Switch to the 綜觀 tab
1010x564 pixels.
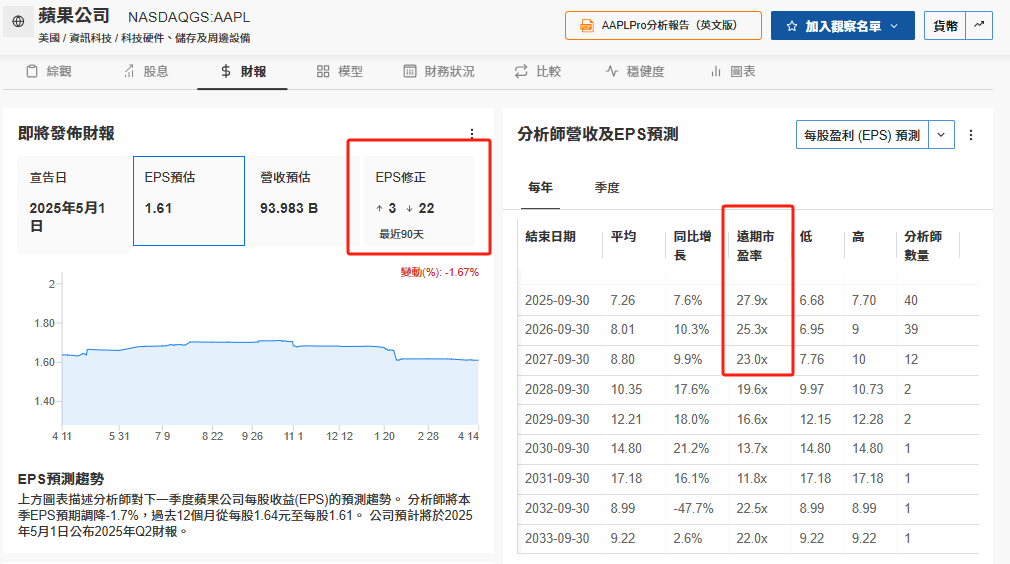pyautogui.click(x=48, y=71)
